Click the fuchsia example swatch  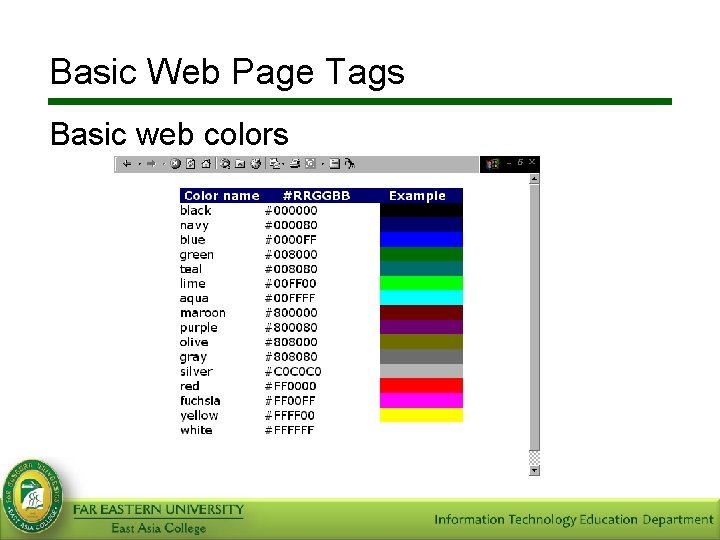(x=421, y=400)
